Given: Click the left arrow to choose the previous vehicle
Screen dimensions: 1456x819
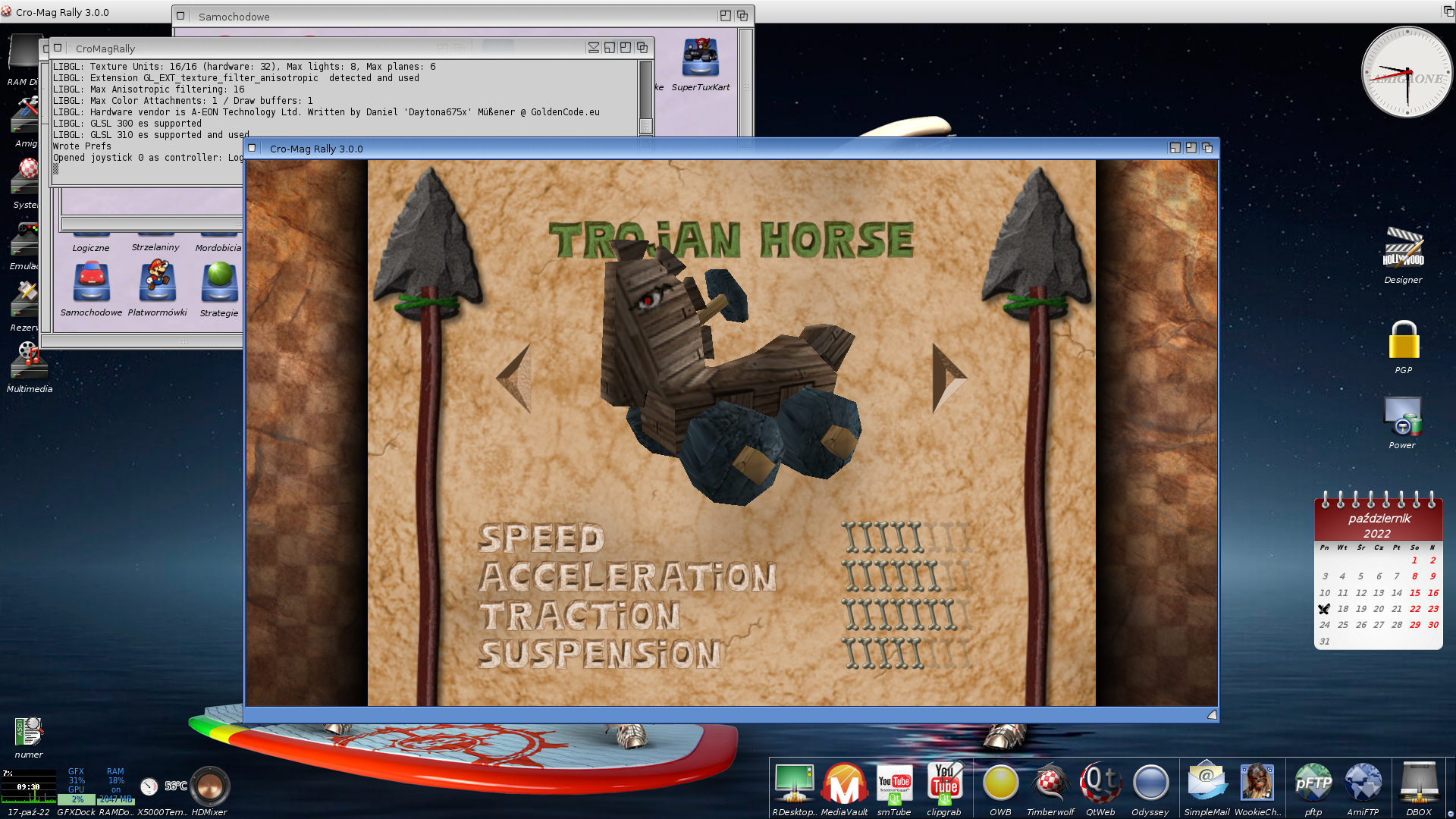Looking at the screenshot, I should pos(515,378).
